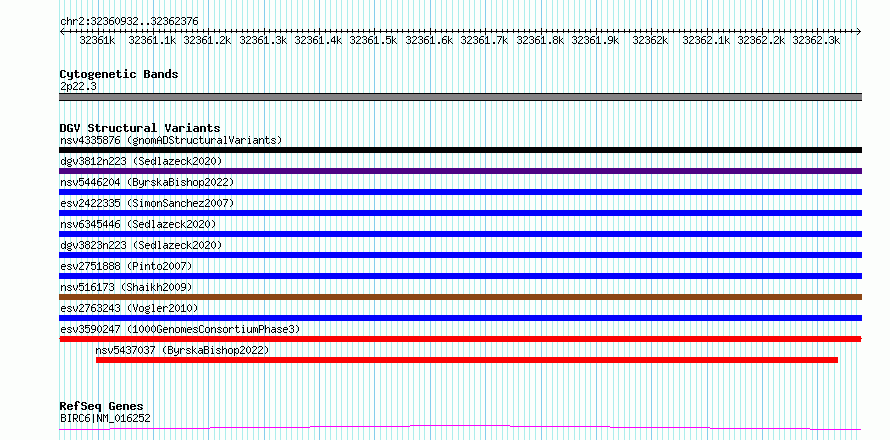Select the 32362.2k ruler tick label
Screen dimensions: 890x440
point(761,41)
